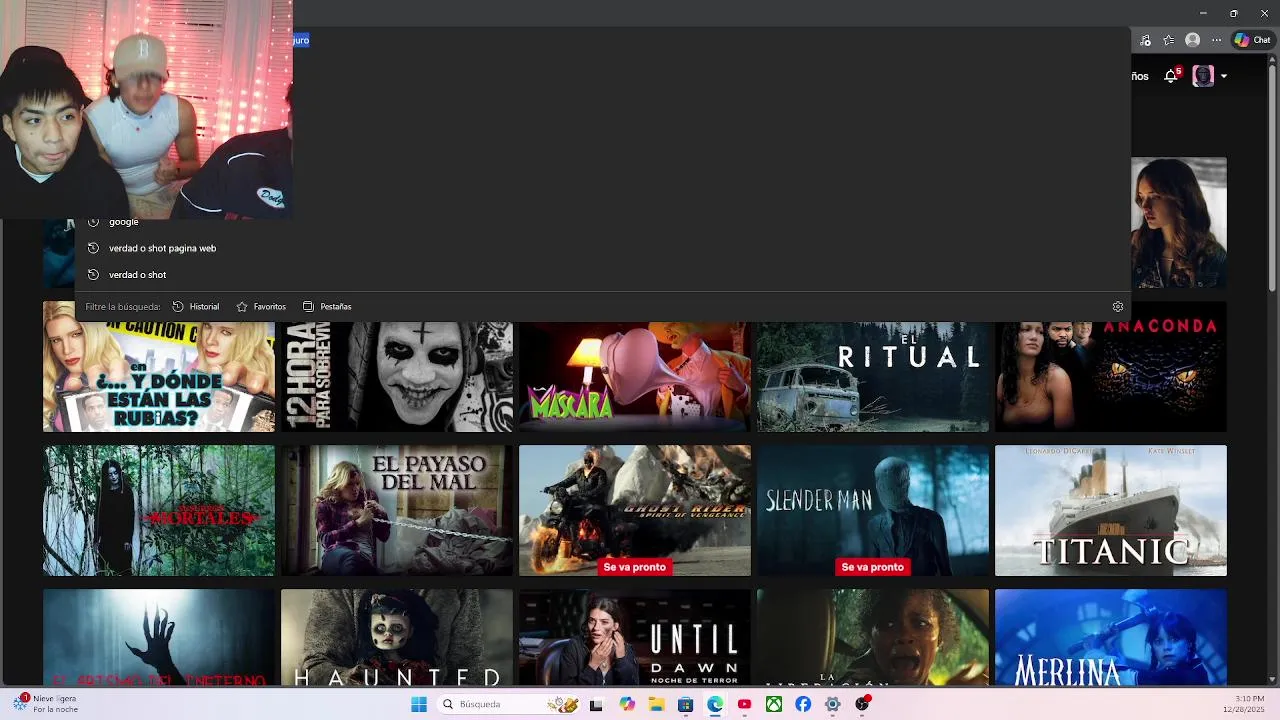Open Xbox app from taskbar
1280x720 pixels.
pos(774,704)
